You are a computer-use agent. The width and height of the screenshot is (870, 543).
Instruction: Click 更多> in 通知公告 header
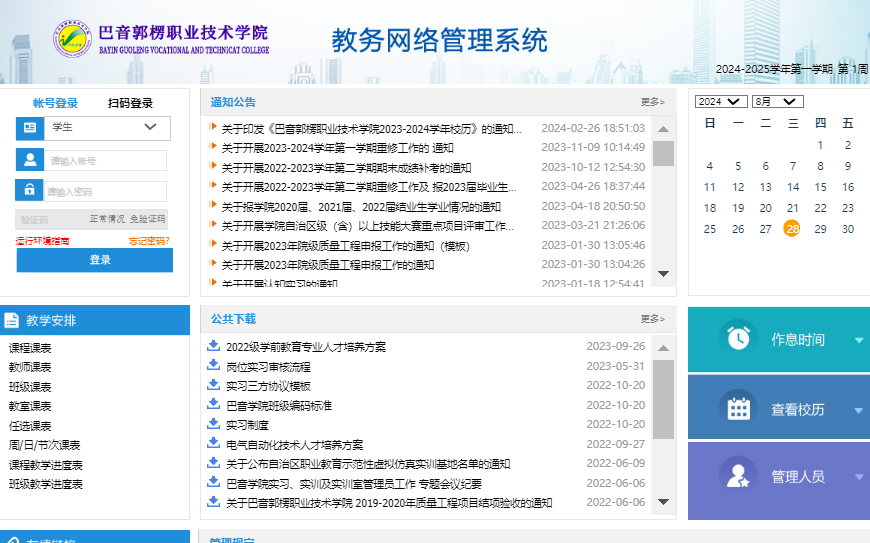[x=652, y=102]
